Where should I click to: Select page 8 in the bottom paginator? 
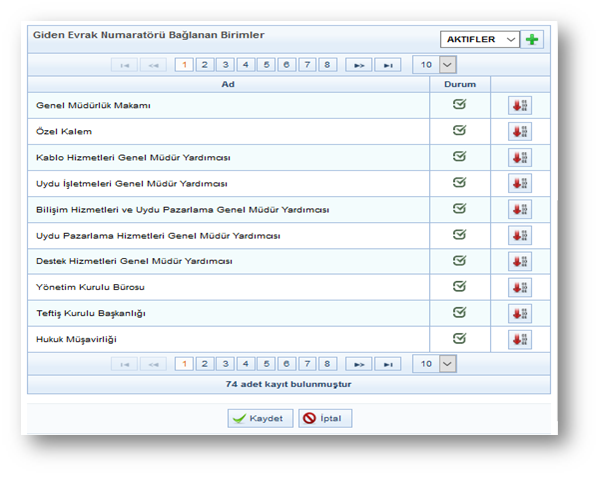pos(329,364)
